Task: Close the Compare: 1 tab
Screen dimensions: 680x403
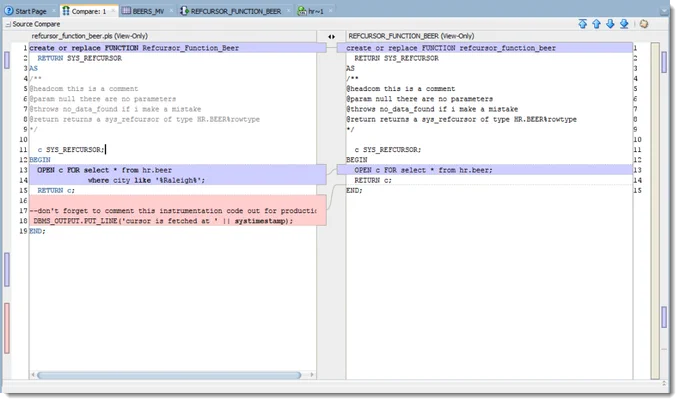Action: click(113, 11)
